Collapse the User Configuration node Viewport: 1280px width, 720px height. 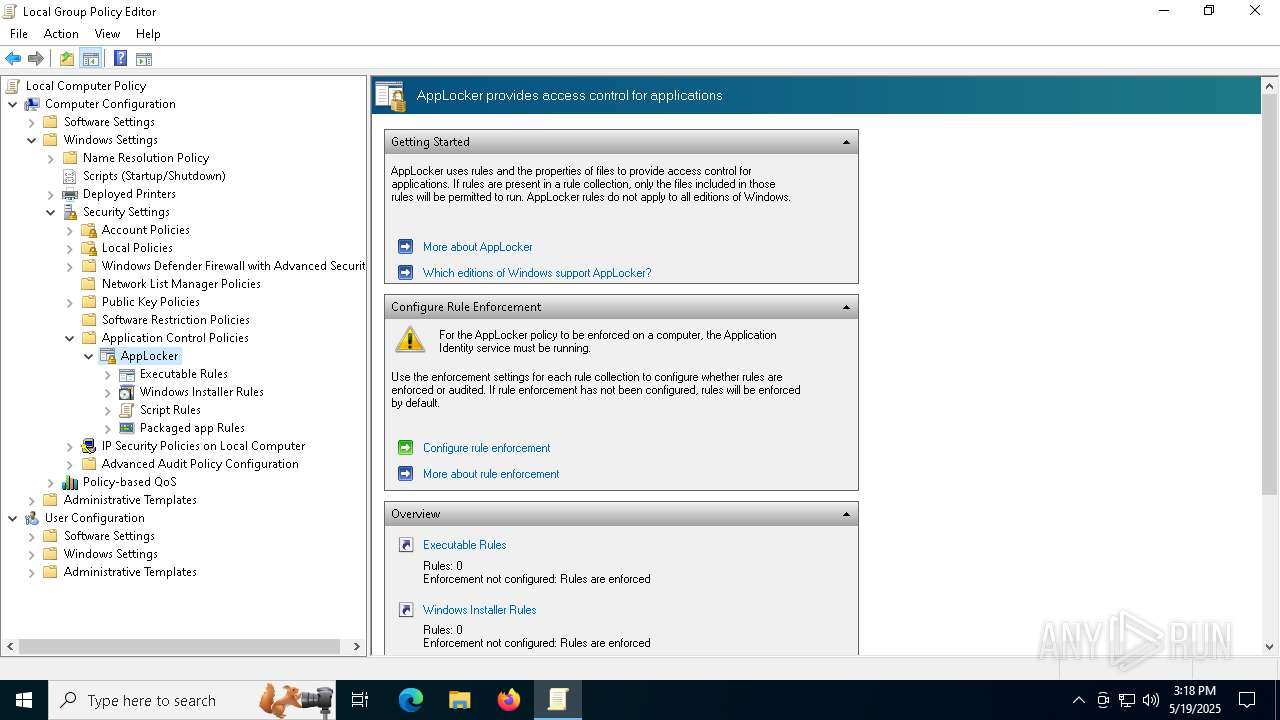13,518
